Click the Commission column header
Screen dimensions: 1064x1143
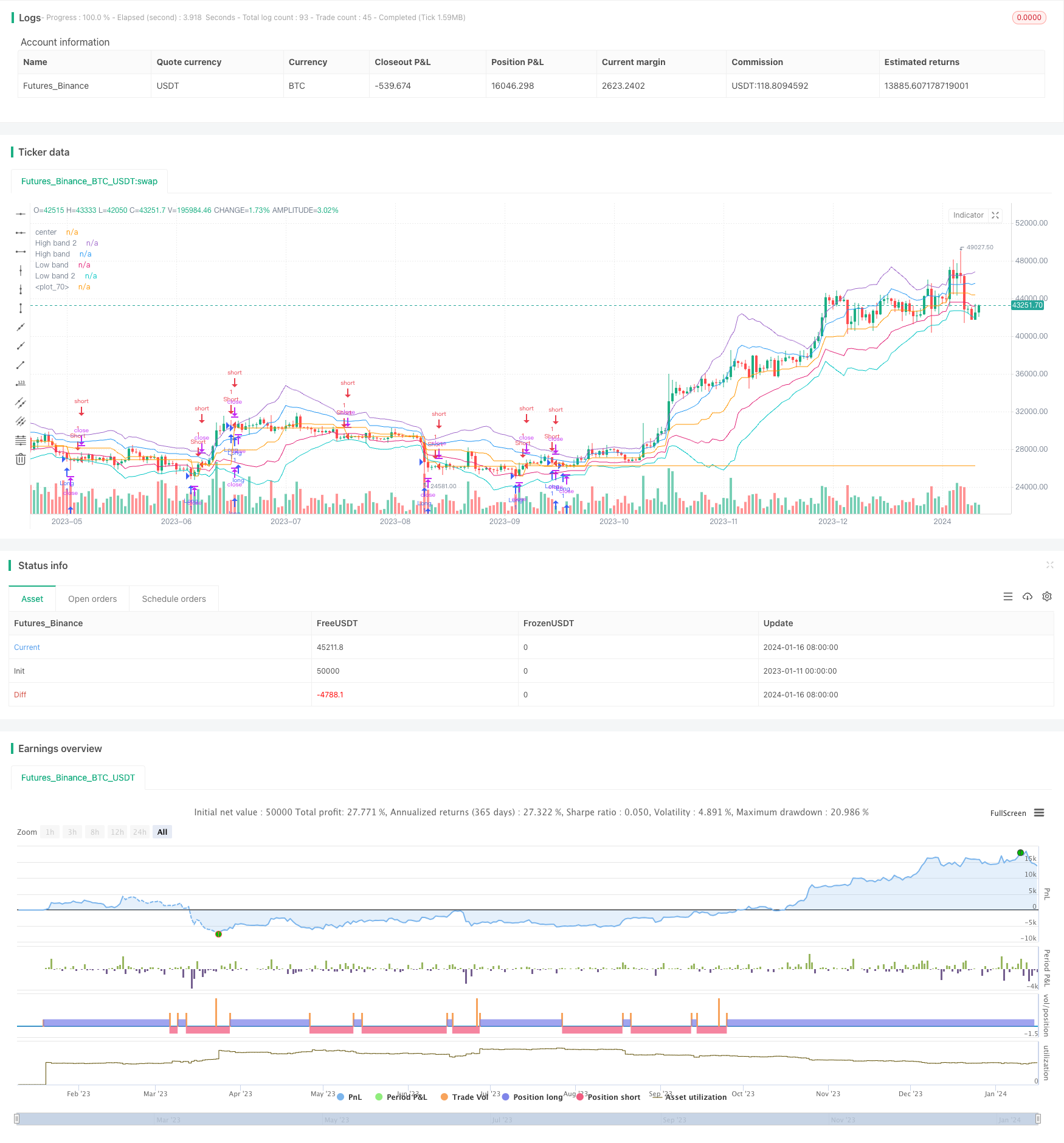[757, 62]
